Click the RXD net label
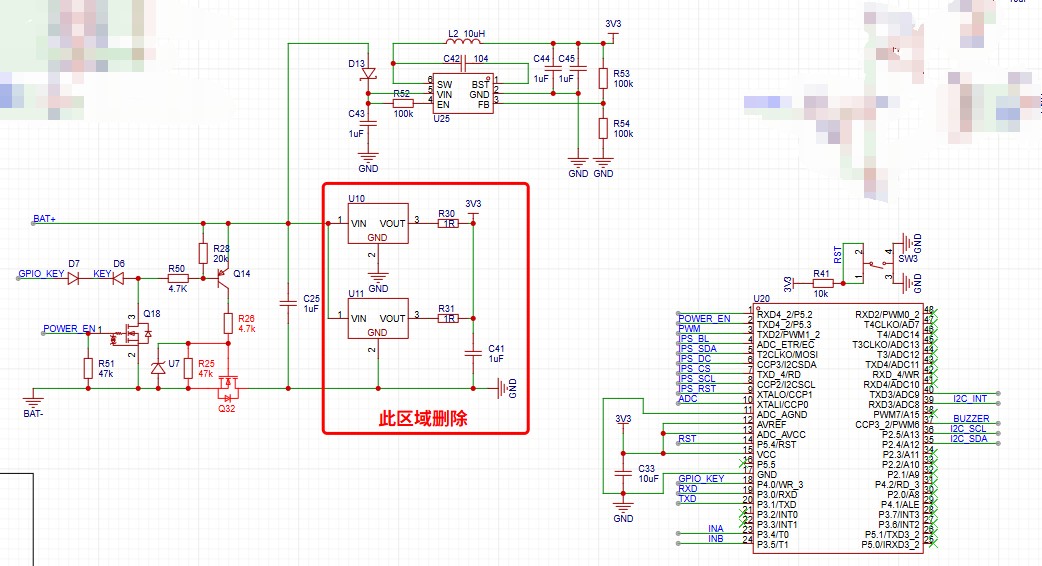The image size is (1042, 566). [x=688, y=488]
